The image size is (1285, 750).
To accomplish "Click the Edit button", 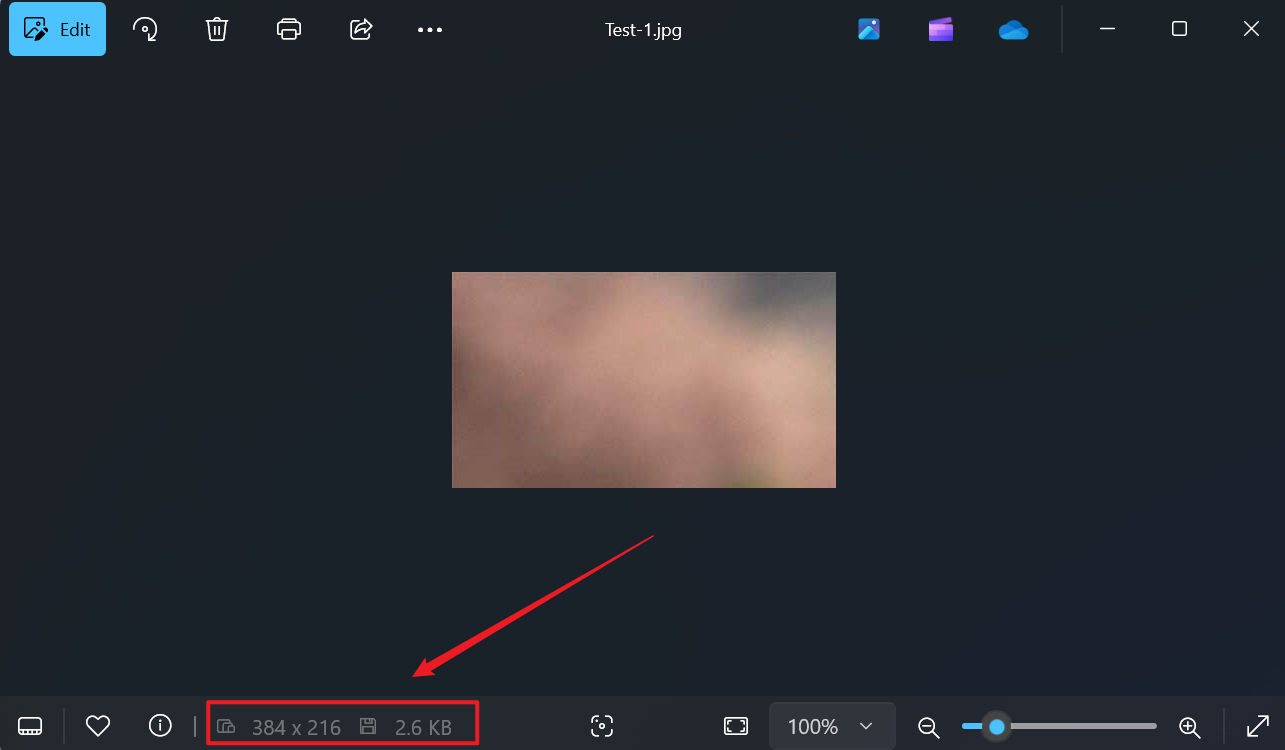I will [x=57, y=29].
